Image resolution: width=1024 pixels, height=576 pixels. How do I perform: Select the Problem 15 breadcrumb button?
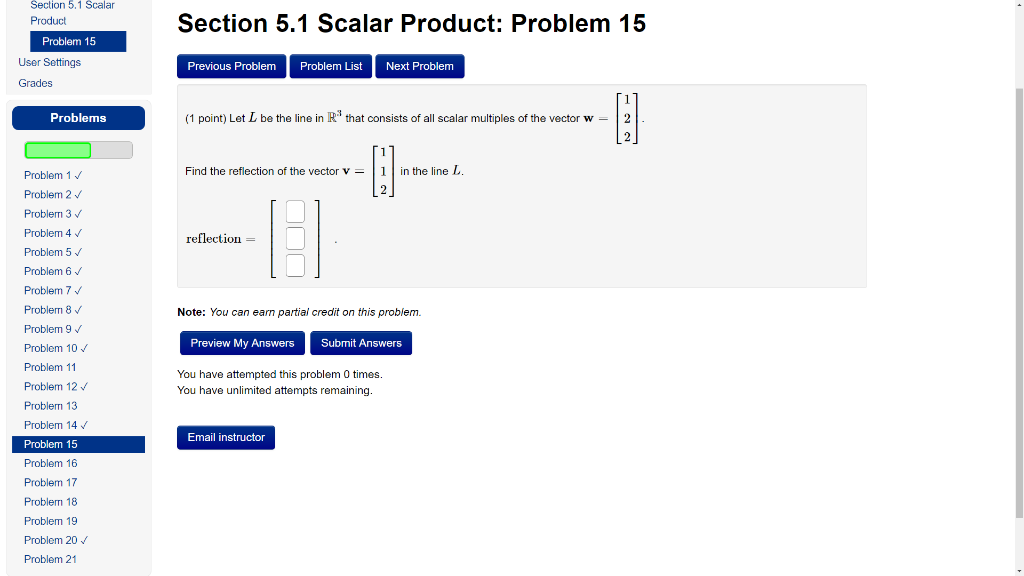[x=77, y=41]
